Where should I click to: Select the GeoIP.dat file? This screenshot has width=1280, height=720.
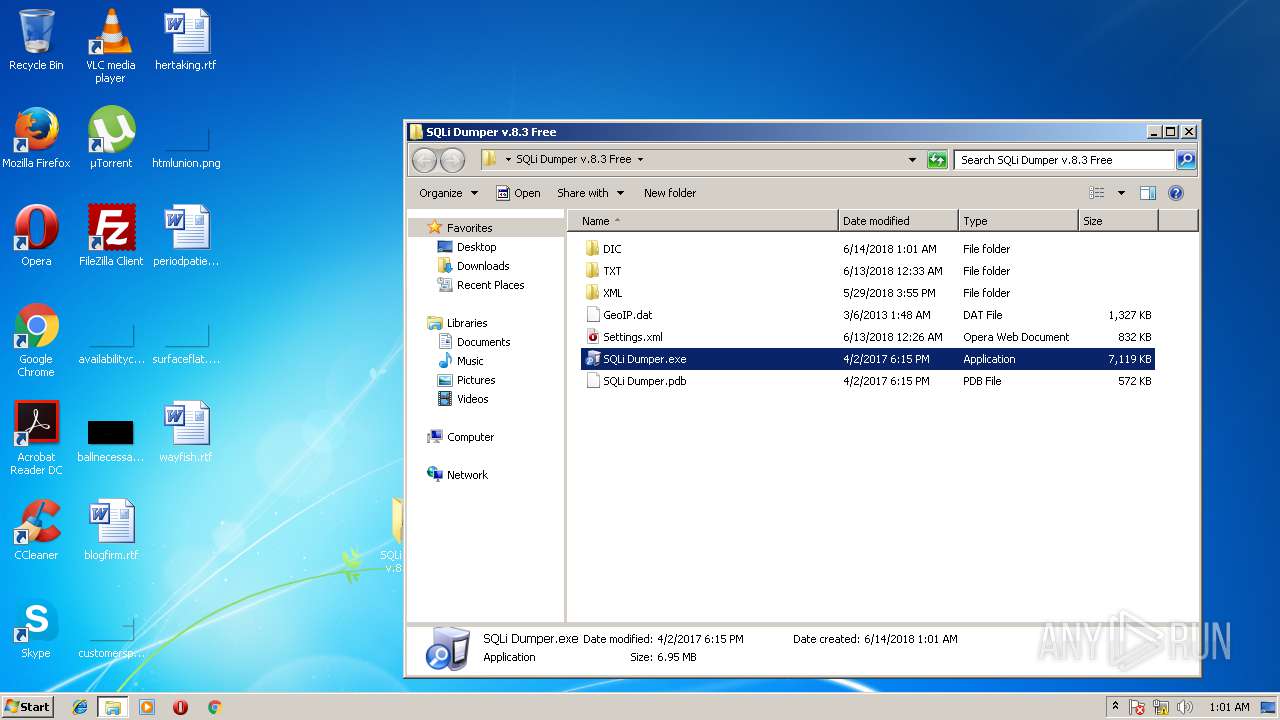pyautogui.click(x=868, y=315)
